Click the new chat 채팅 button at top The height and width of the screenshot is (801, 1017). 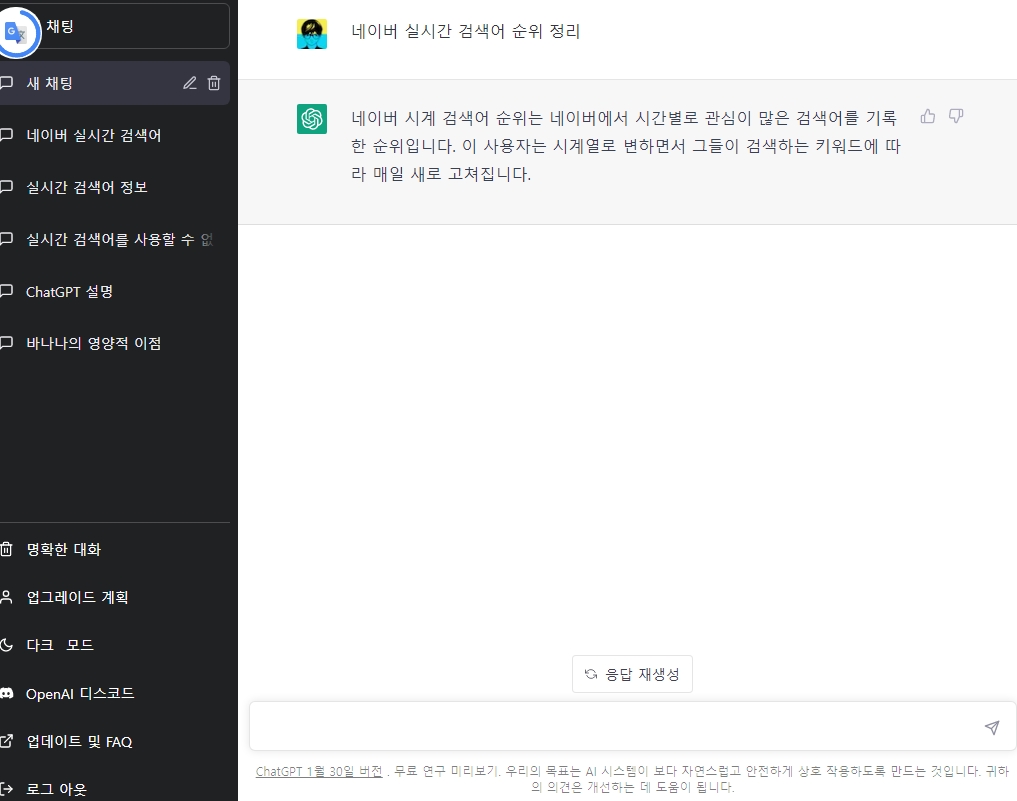tap(115, 26)
